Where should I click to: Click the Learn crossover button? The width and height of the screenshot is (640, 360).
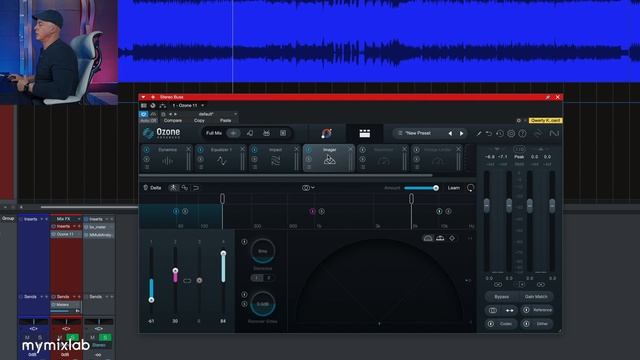(454, 188)
